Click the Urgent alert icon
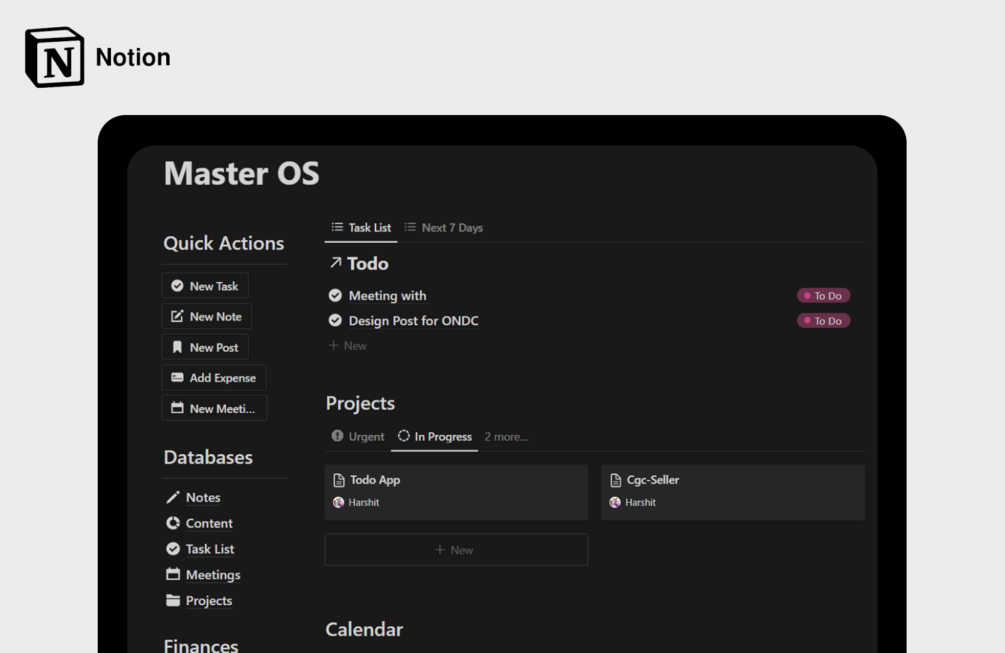Screen dimensions: 1005x653 [x=337, y=436]
